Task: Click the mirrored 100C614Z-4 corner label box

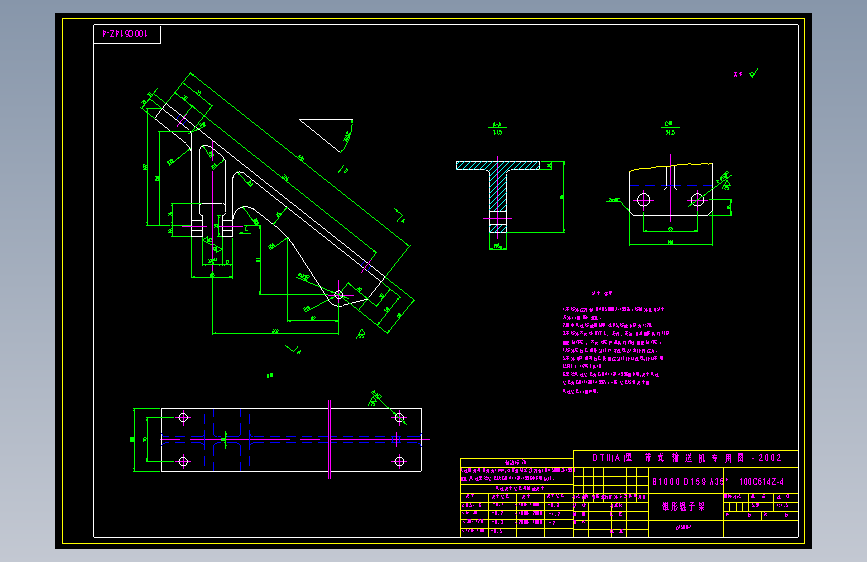Action: [127, 34]
